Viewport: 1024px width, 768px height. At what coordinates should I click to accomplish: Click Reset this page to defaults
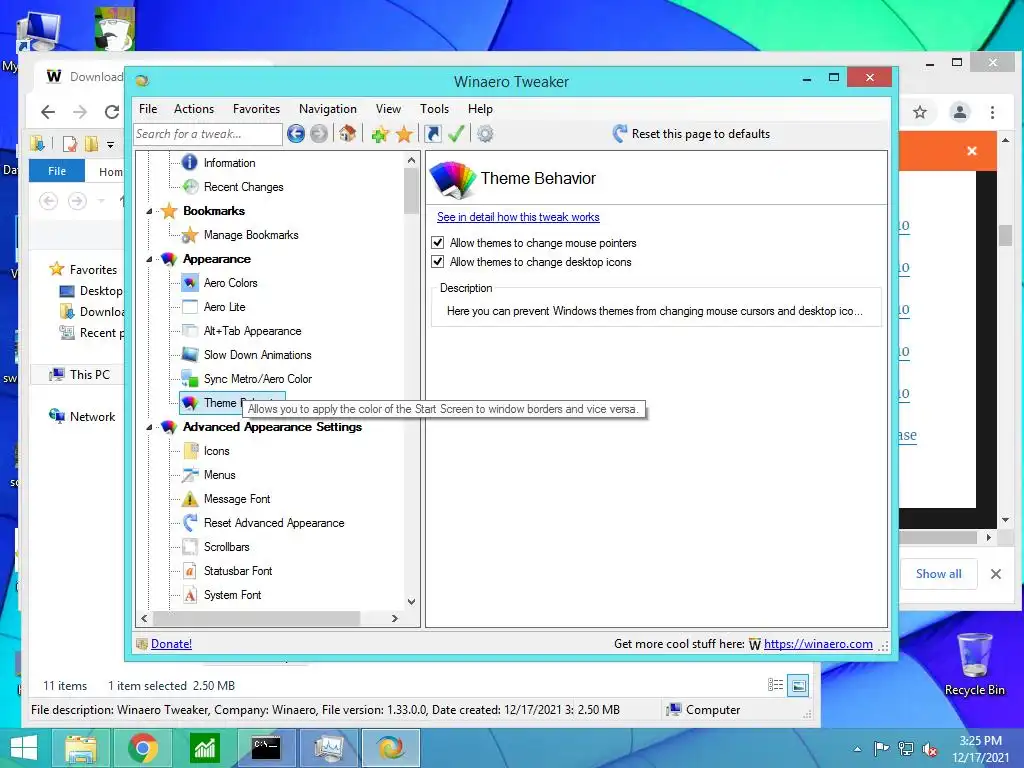coord(692,134)
